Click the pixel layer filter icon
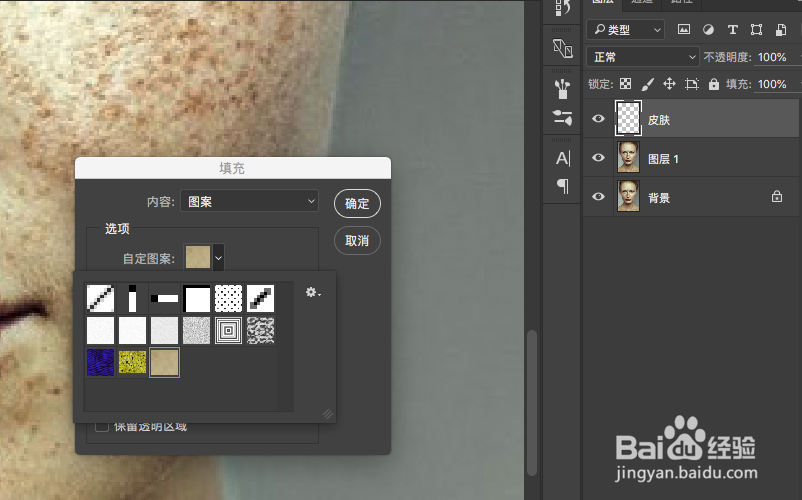802x500 pixels. pyautogui.click(x=684, y=30)
